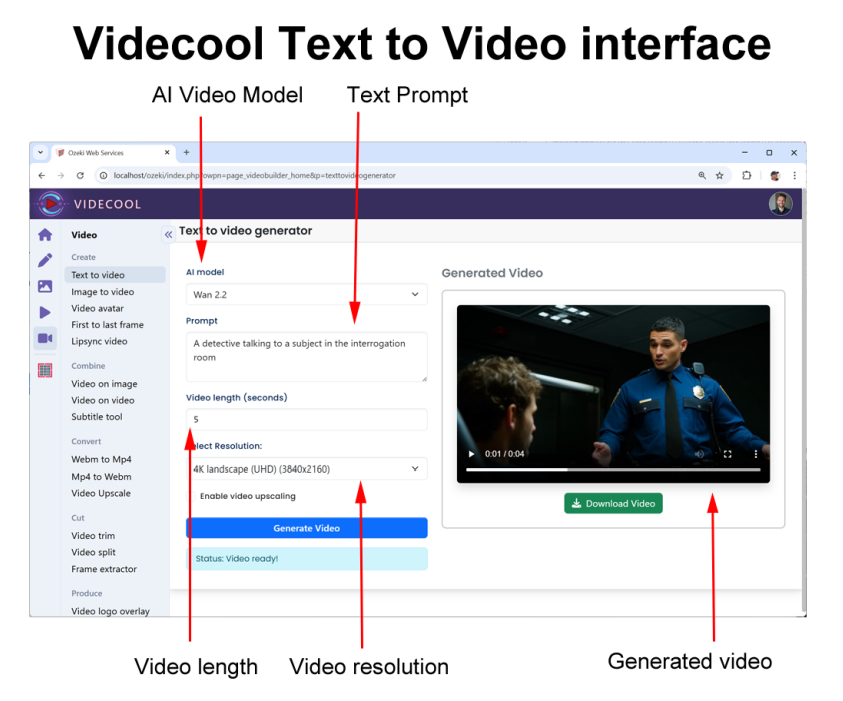Open Image to video in the menu
The image size is (843, 701).
pyautogui.click(x=102, y=292)
